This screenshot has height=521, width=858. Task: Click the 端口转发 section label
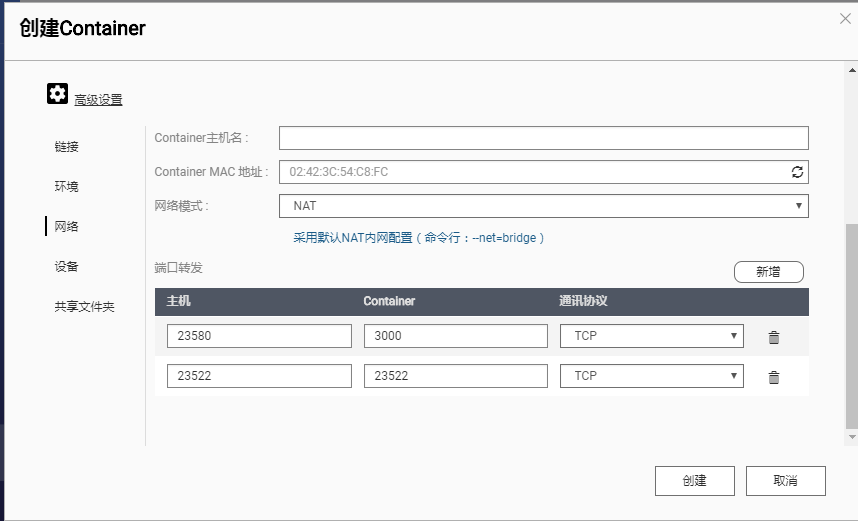(178, 268)
